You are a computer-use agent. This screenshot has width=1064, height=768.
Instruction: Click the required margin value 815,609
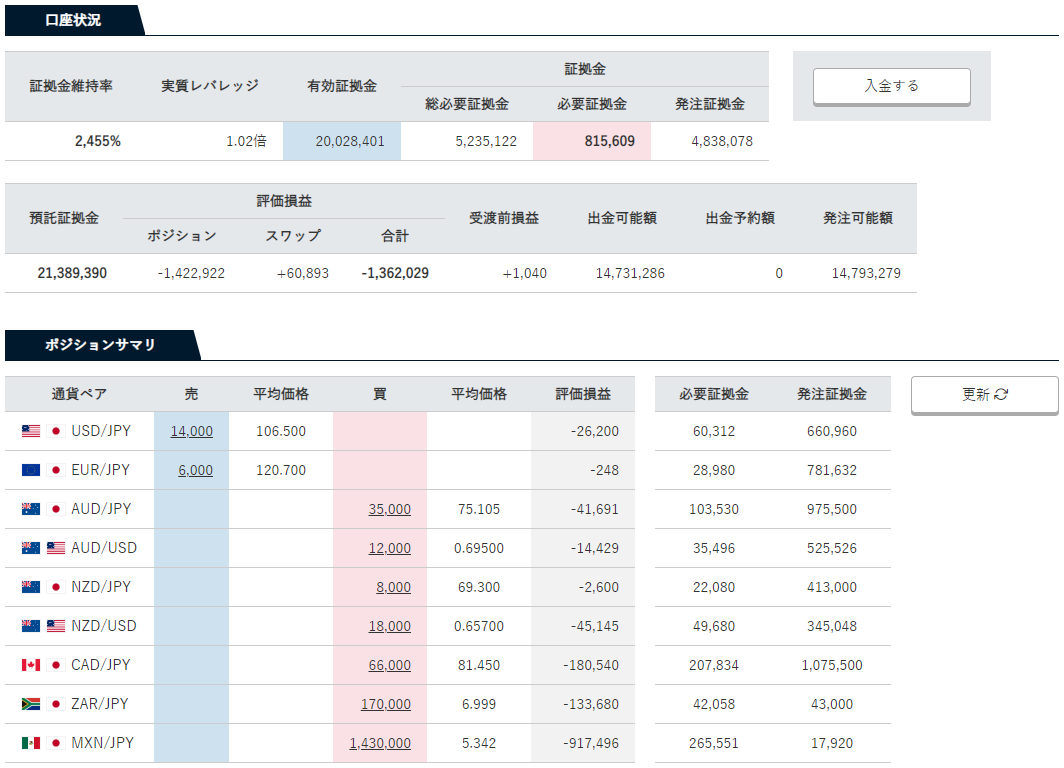click(x=610, y=141)
